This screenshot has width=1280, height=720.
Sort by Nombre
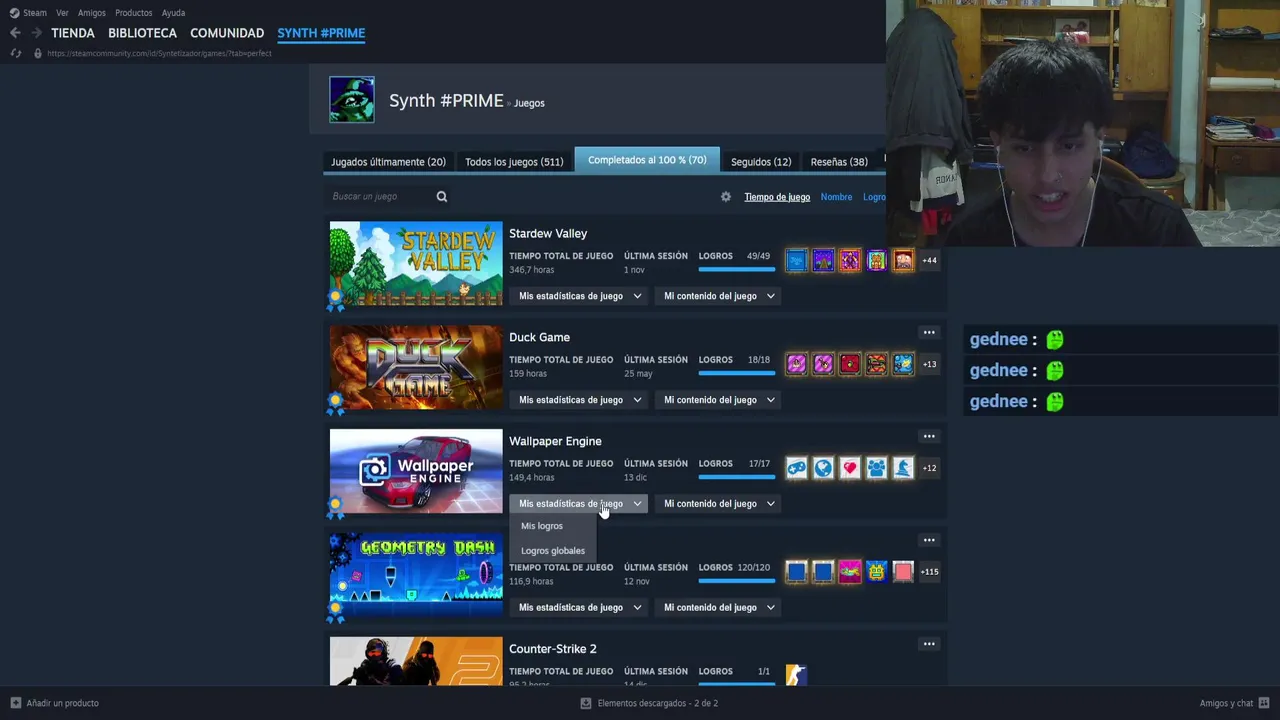click(x=836, y=197)
